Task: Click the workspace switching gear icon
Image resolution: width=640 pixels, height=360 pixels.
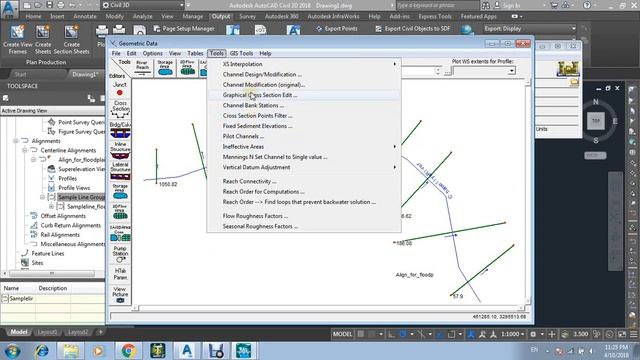Action: [x=533, y=334]
